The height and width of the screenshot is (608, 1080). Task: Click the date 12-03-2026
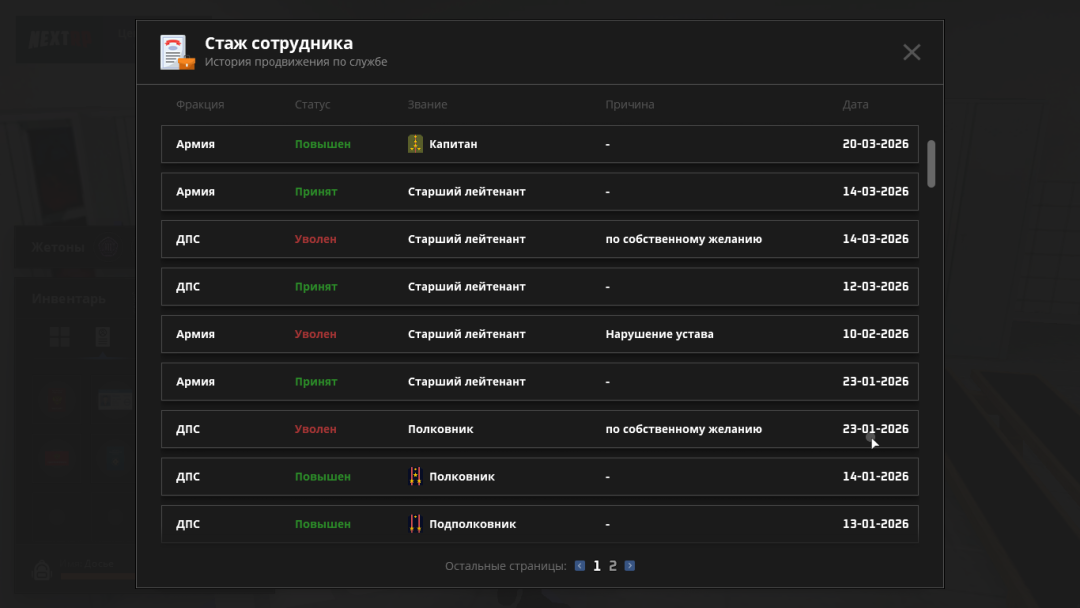[875, 286]
